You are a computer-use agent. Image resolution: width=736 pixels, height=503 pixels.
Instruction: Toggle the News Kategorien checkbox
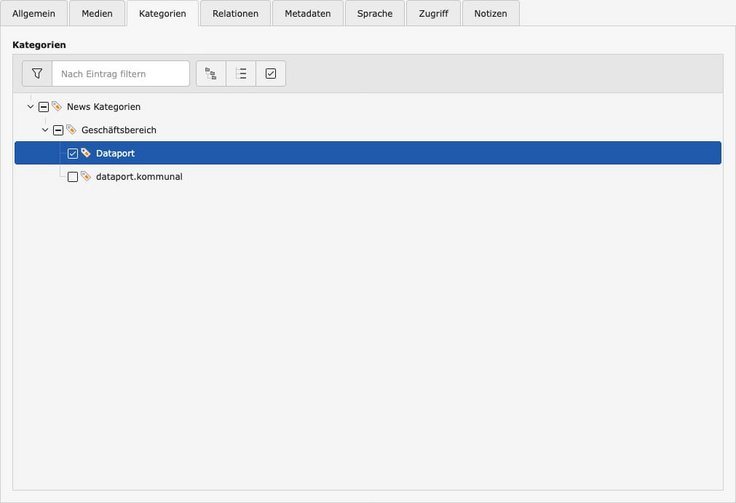[x=43, y=107]
